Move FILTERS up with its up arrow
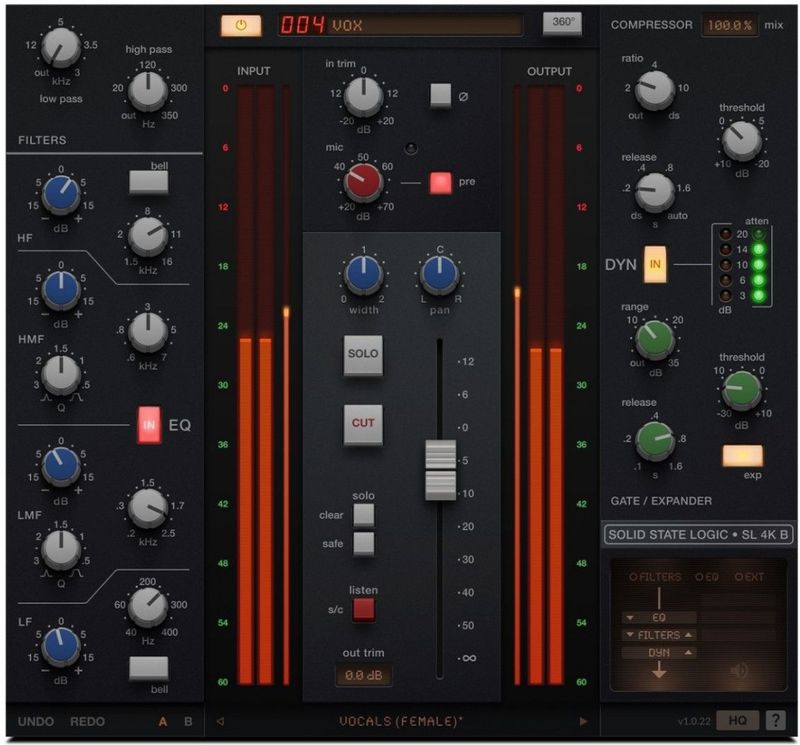 (x=688, y=635)
